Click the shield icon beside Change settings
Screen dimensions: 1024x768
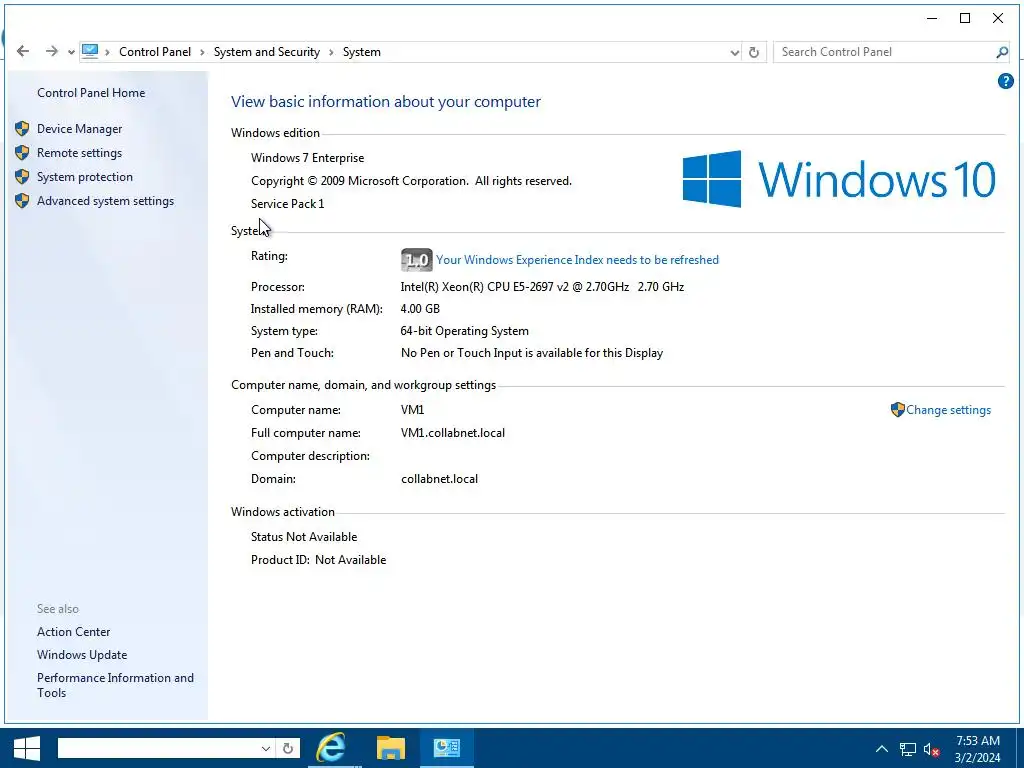pyautogui.click(x=897, y=409)
